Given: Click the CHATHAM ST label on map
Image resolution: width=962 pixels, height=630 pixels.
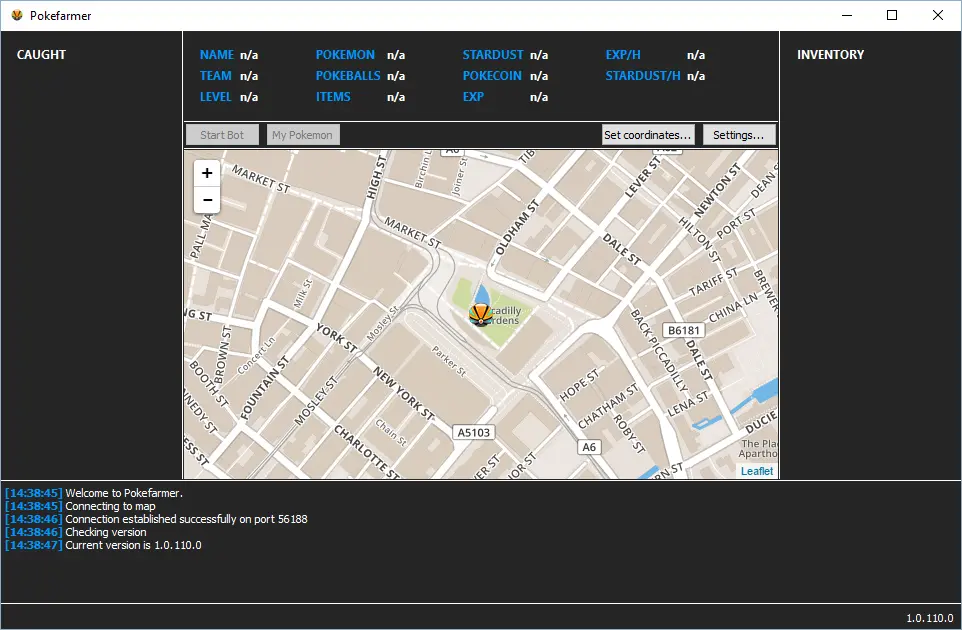Looking at the screenshot, I should pyautogui.click(x=608, y=406).
